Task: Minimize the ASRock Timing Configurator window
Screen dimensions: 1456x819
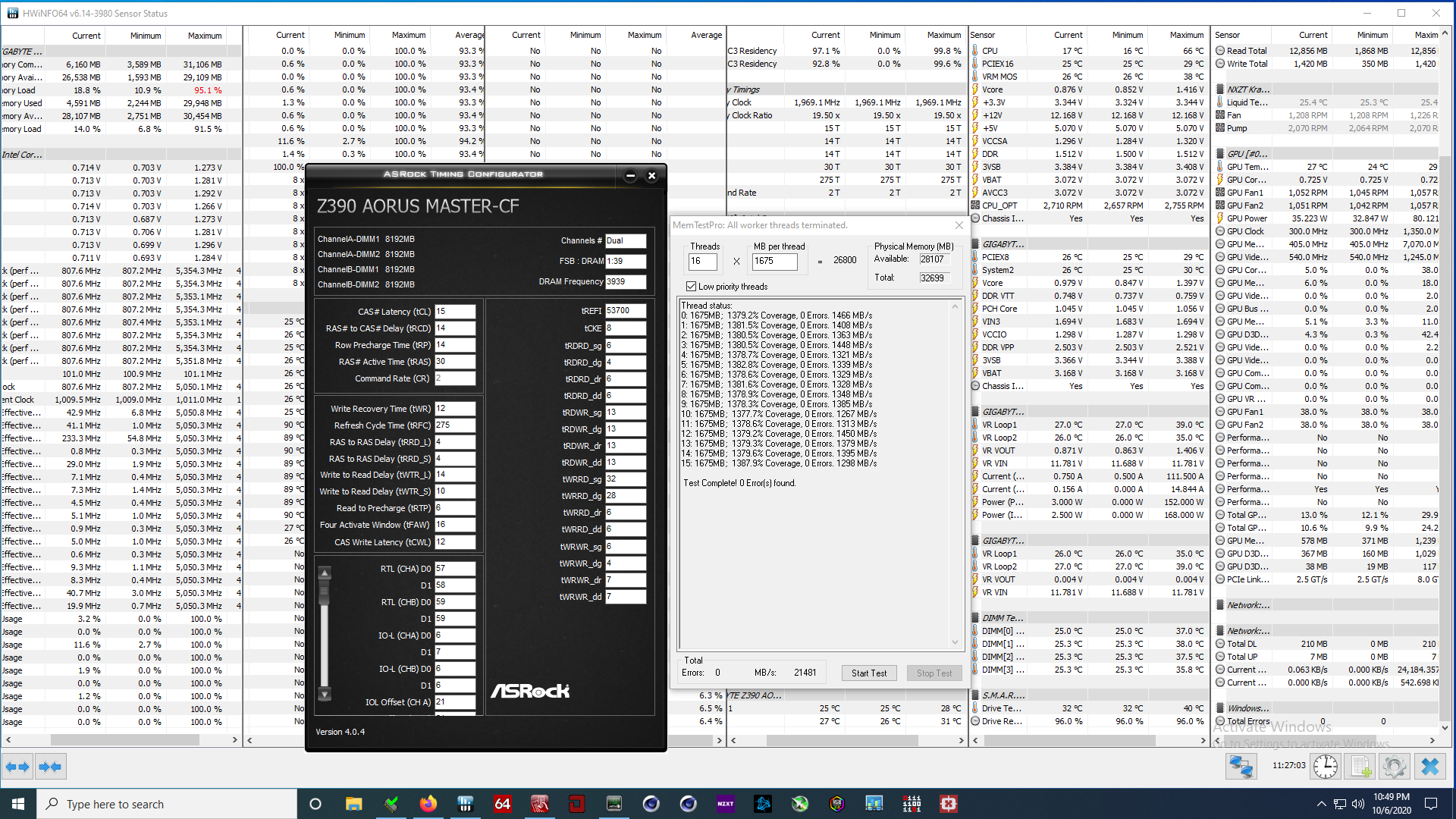Action: (x=630, y=175)
